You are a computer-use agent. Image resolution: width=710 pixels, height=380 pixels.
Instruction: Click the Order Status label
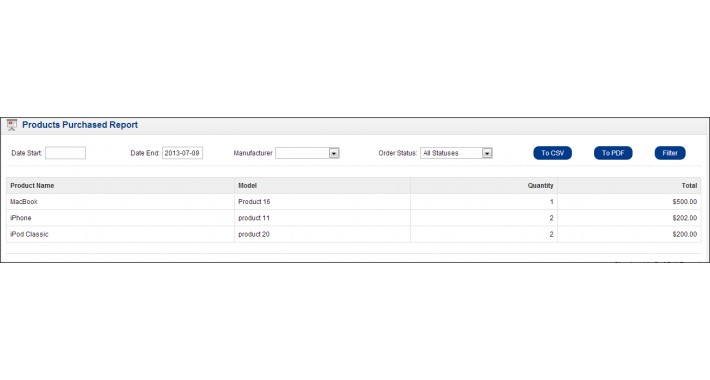coord(398,153)
